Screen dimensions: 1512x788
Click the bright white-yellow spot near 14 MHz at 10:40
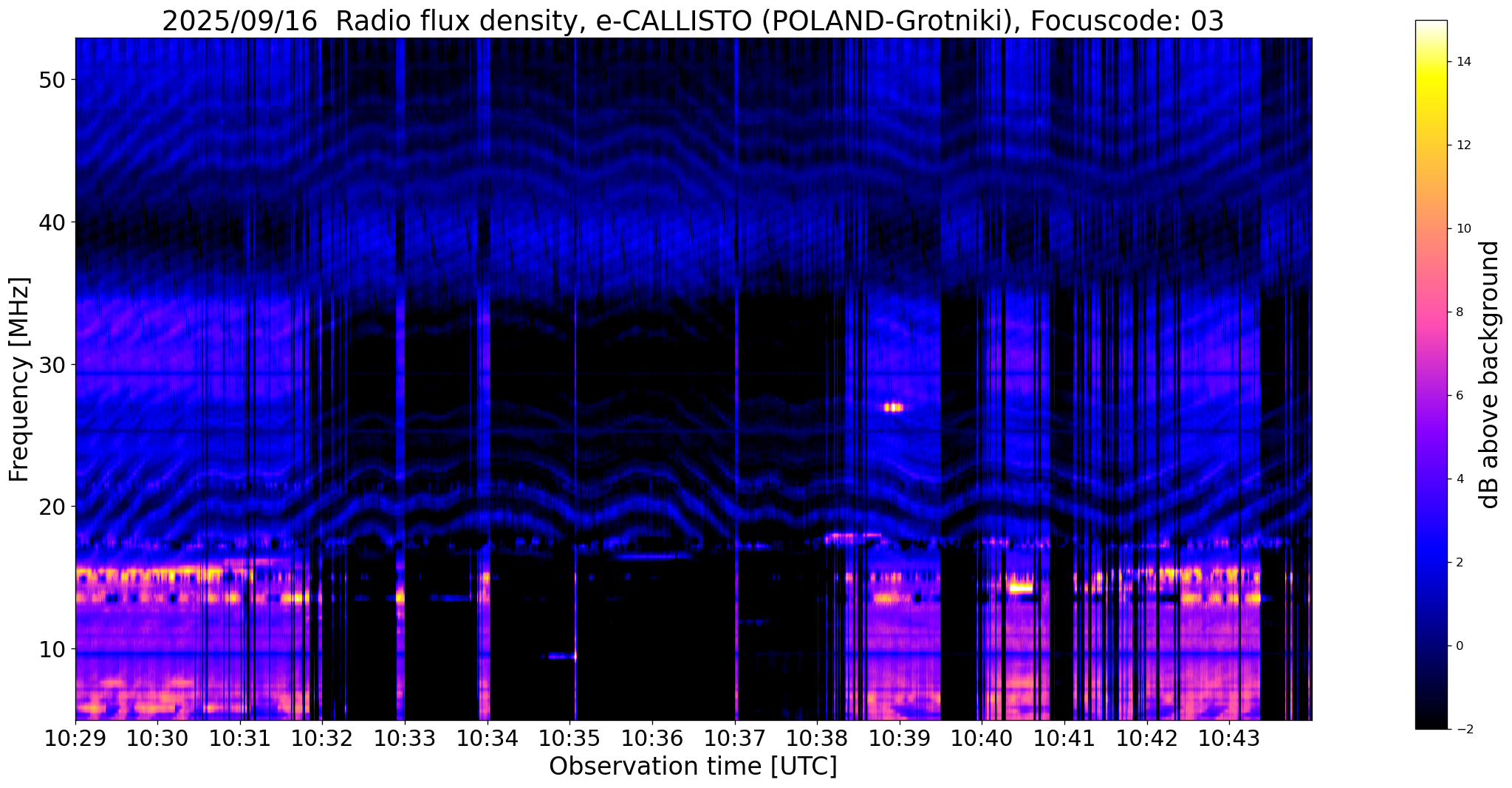1021,589
